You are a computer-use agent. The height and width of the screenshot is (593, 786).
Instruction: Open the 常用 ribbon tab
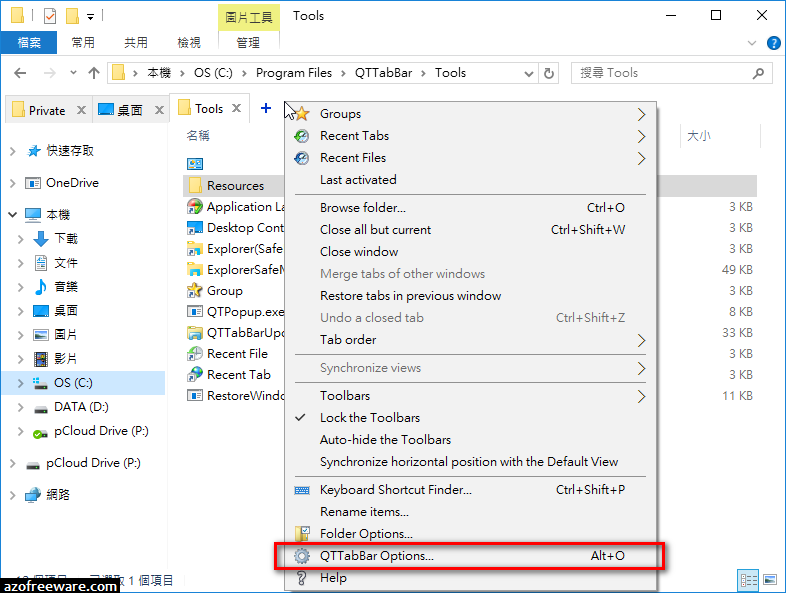click(x=83, y=43)
